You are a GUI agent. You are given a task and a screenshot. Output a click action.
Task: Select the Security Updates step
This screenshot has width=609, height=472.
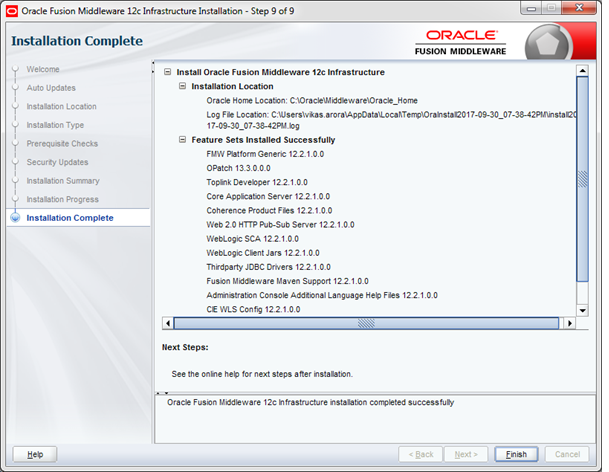tap(57, 162)
